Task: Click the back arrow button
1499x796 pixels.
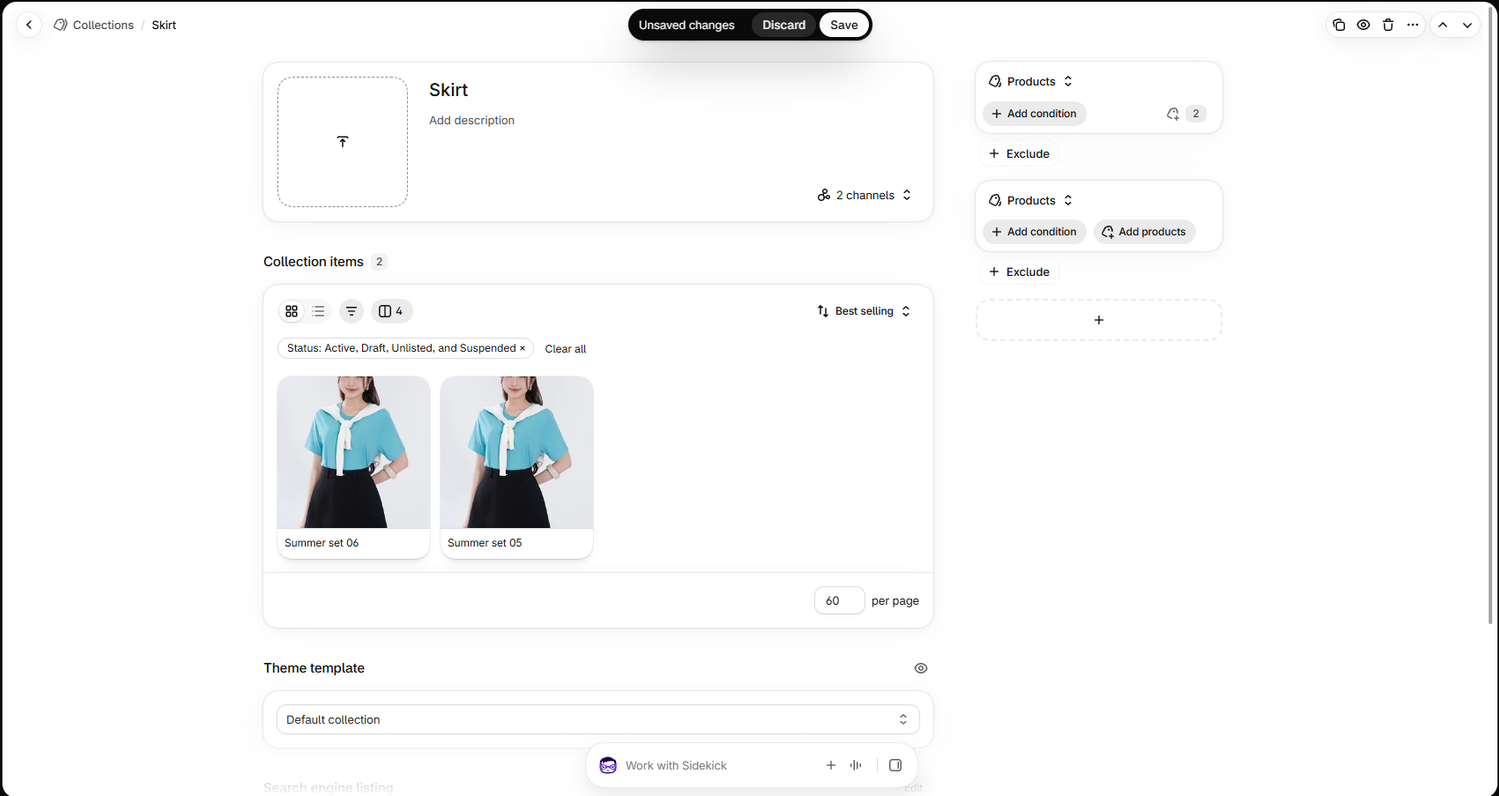Action: pos(29,25)
